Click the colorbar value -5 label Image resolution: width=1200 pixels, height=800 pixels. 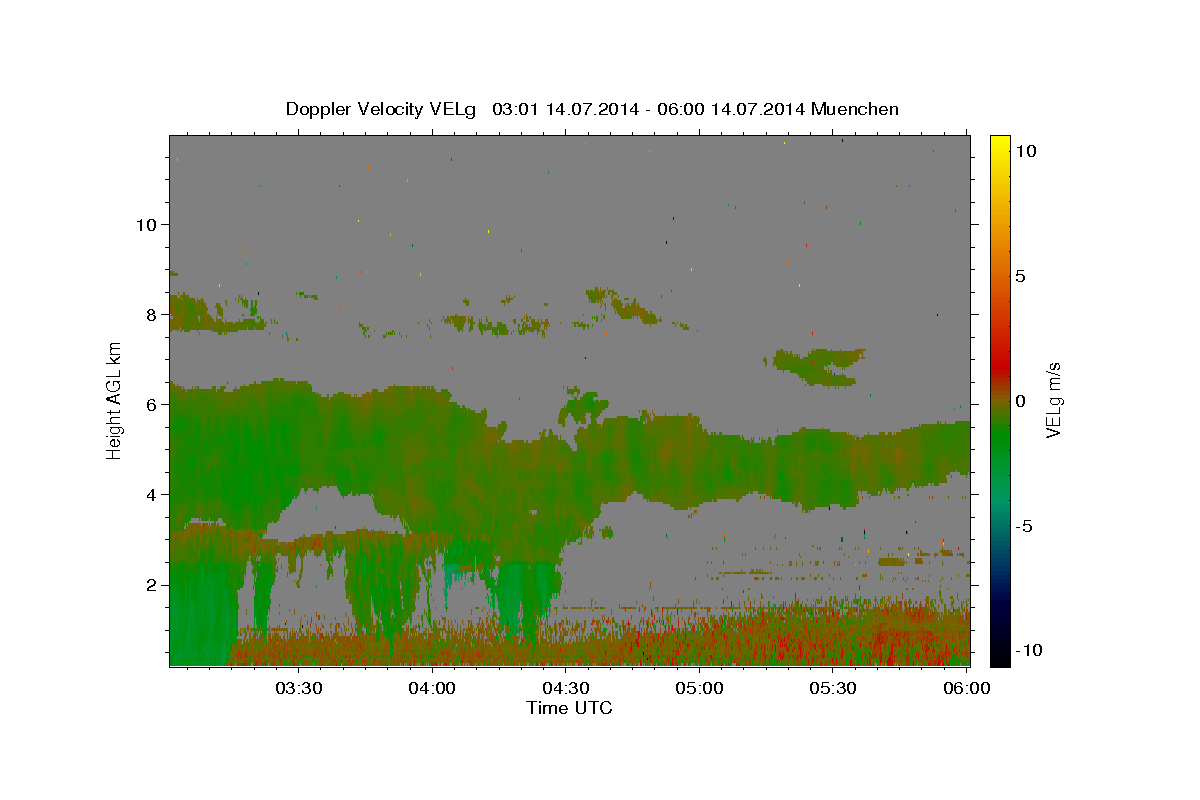click(x=1022, y=526)
